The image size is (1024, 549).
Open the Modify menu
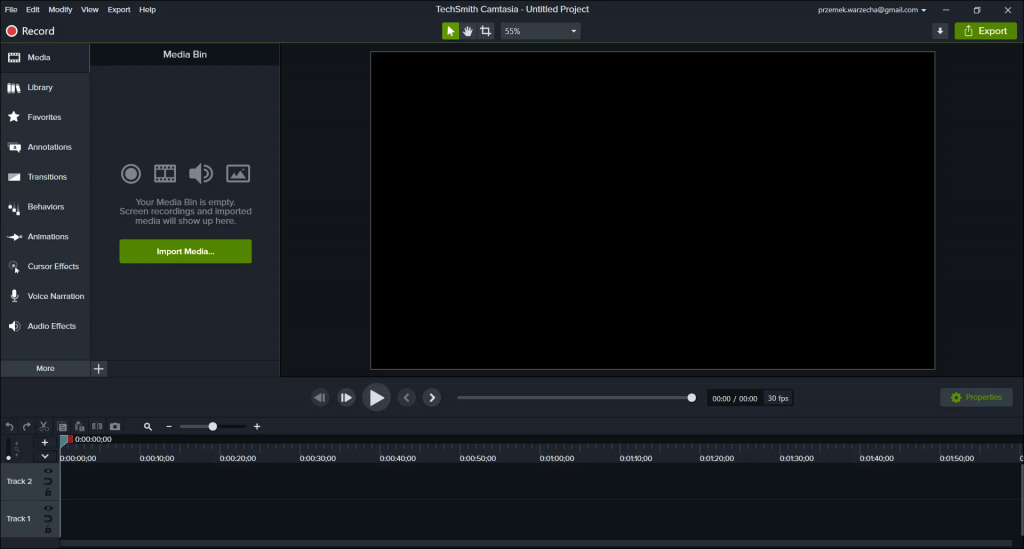coord(60,10)
